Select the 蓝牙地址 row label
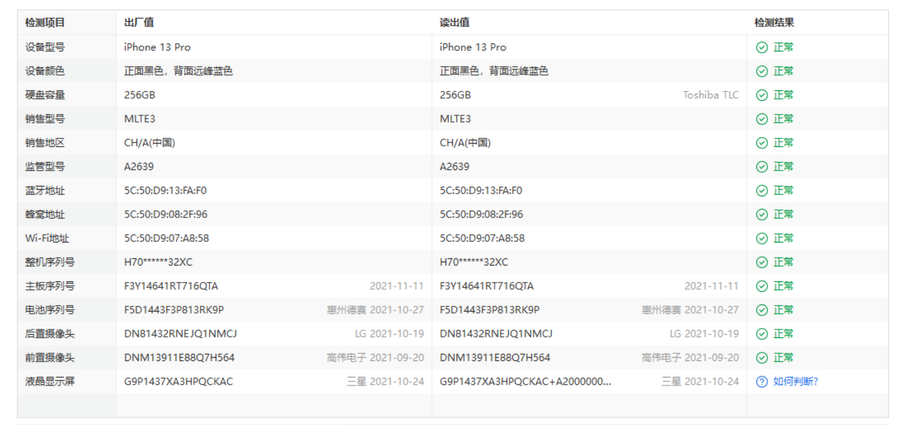The width and height of the screenshot is (900, 425). (x=45, y=191)
